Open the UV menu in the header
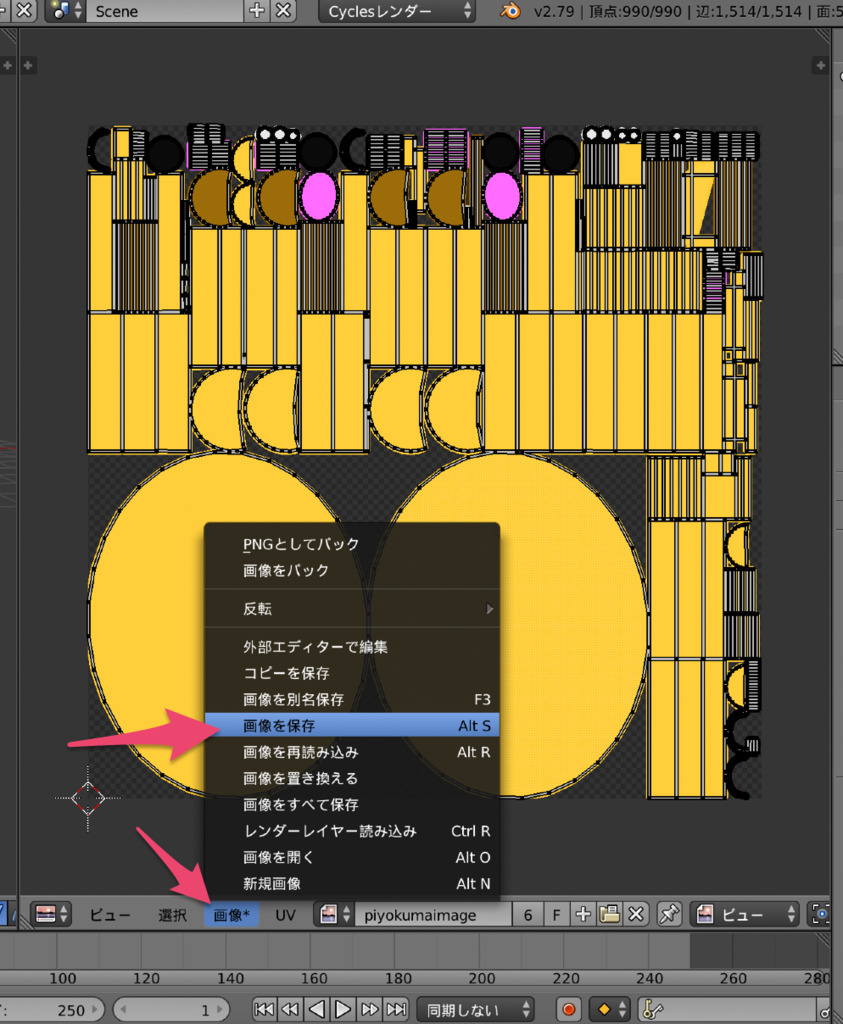Screen dimensions: 843x1024 tap(286, 914)
